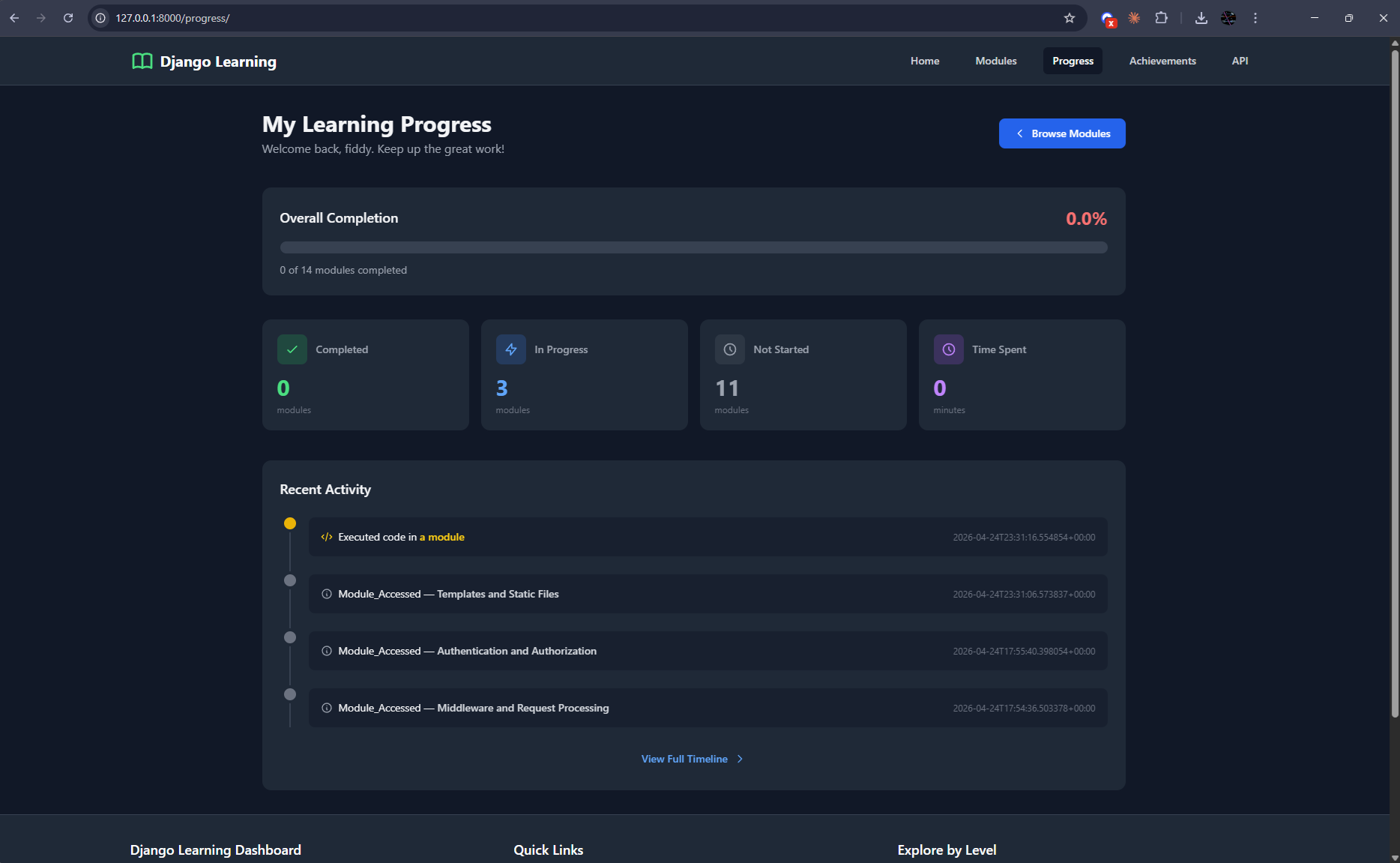The image size is (1400, 863).
Task: Open browser downloads icon
Action: (x=1201, y=18)
